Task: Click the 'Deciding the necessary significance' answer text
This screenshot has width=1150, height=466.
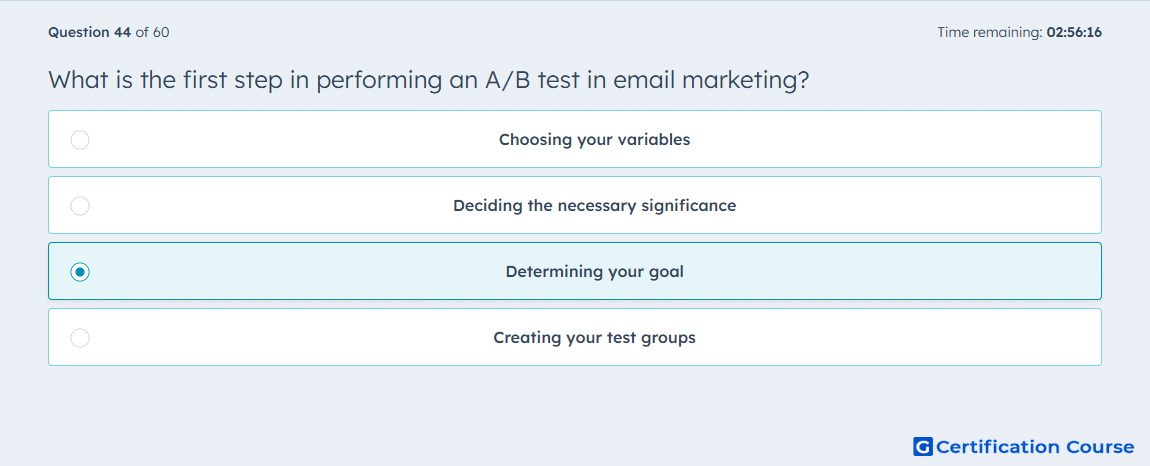Action: click(594, 205)
